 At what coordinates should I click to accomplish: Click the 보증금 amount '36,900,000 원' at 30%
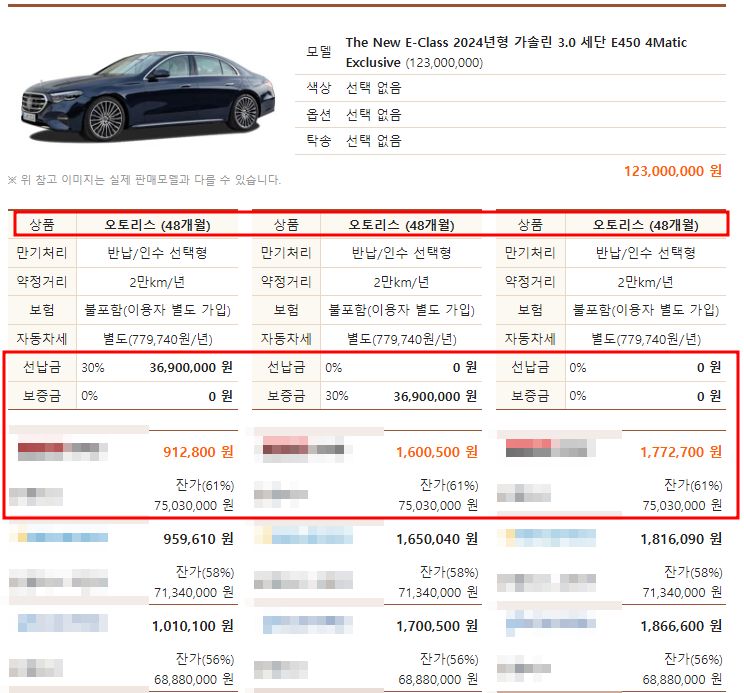(x=435, y=397)
